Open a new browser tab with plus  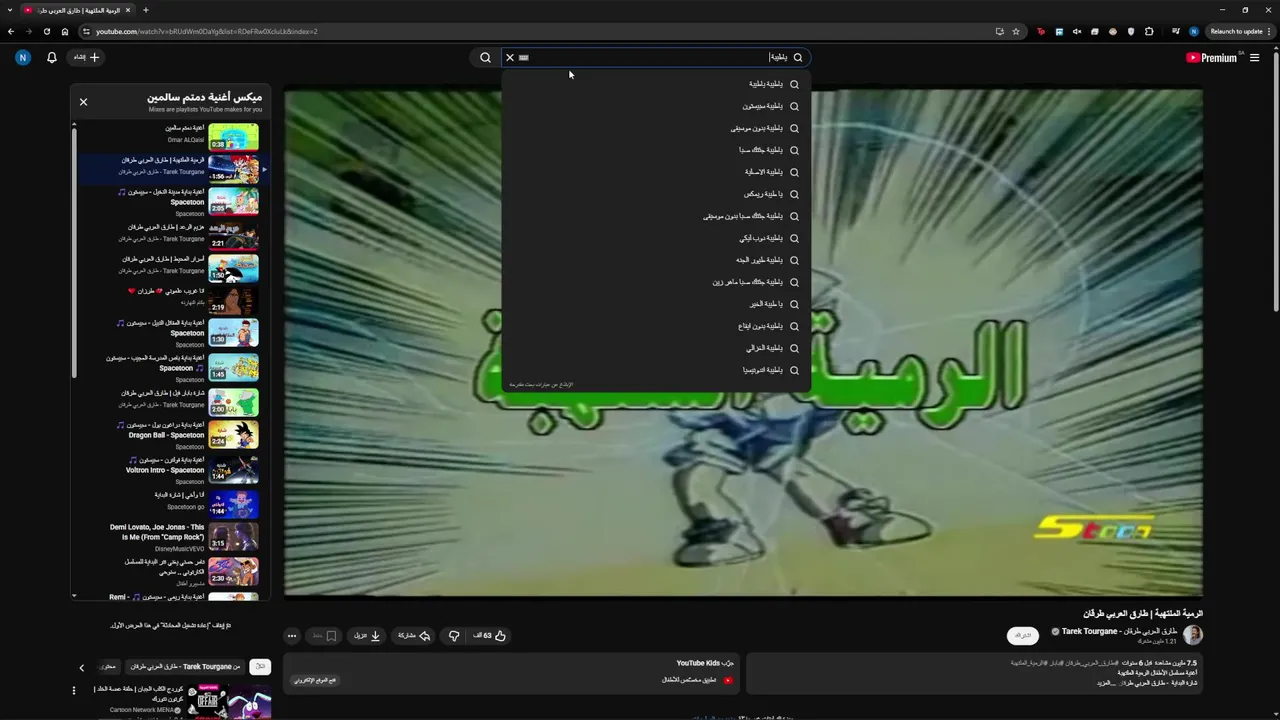pyautogui.click(x=146, y=10)
